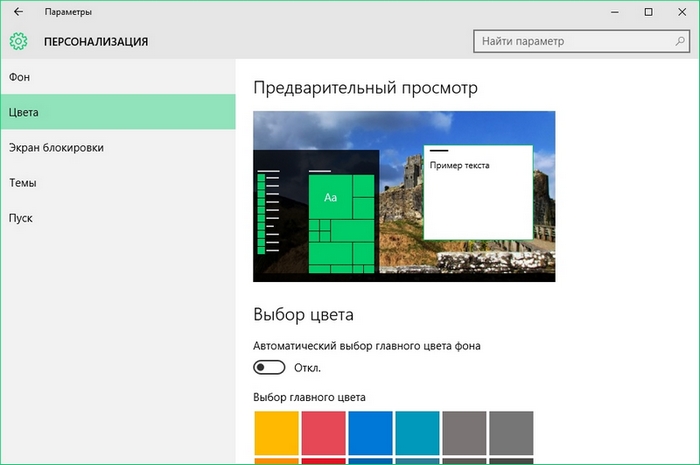Pick the pink-red accent color swatch
The width and height of the screenshot is (700, 465).
click(x=324, y=432)
